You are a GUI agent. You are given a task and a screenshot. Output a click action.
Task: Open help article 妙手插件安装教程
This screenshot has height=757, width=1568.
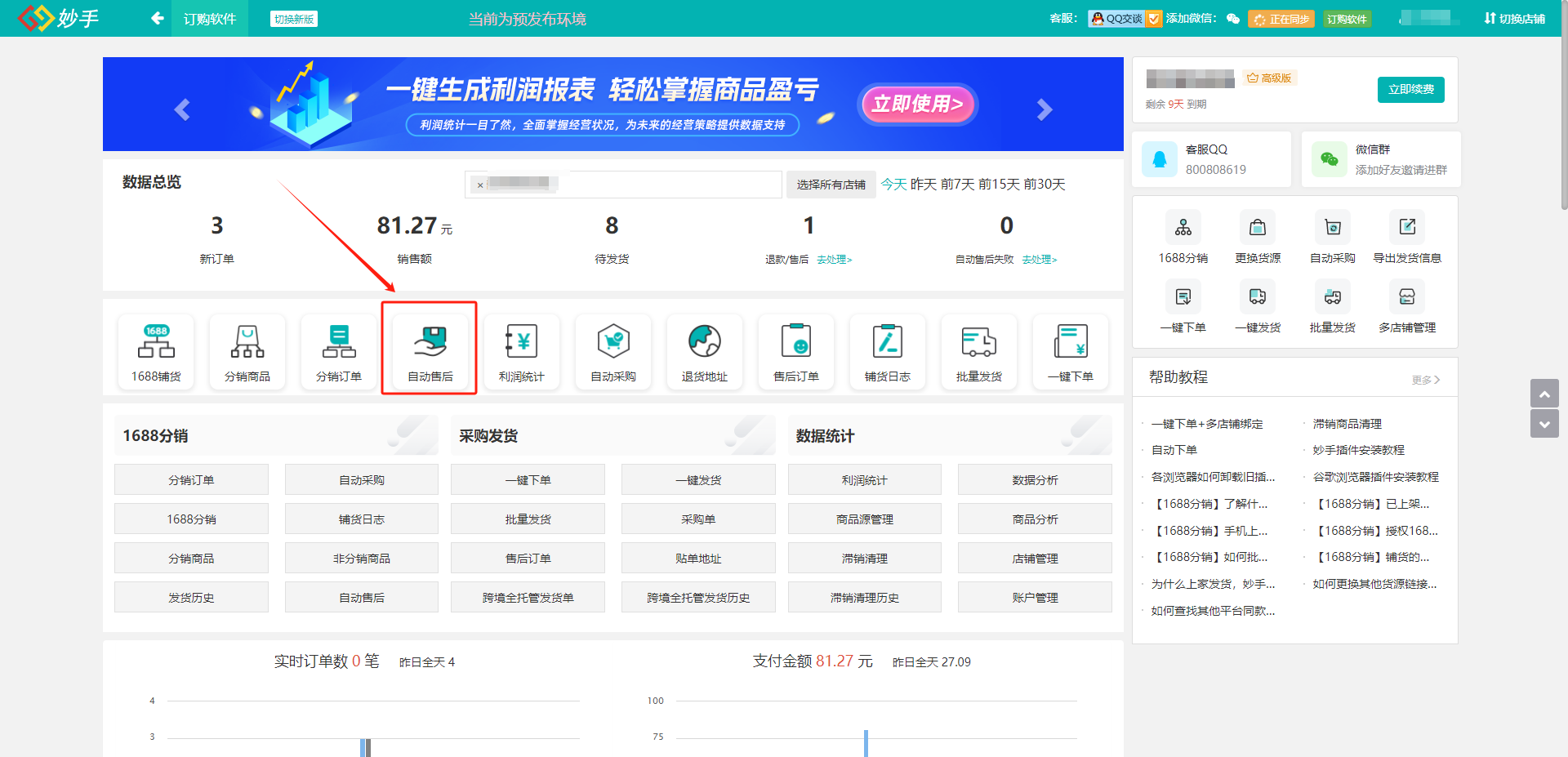[x=1359, y=450]
